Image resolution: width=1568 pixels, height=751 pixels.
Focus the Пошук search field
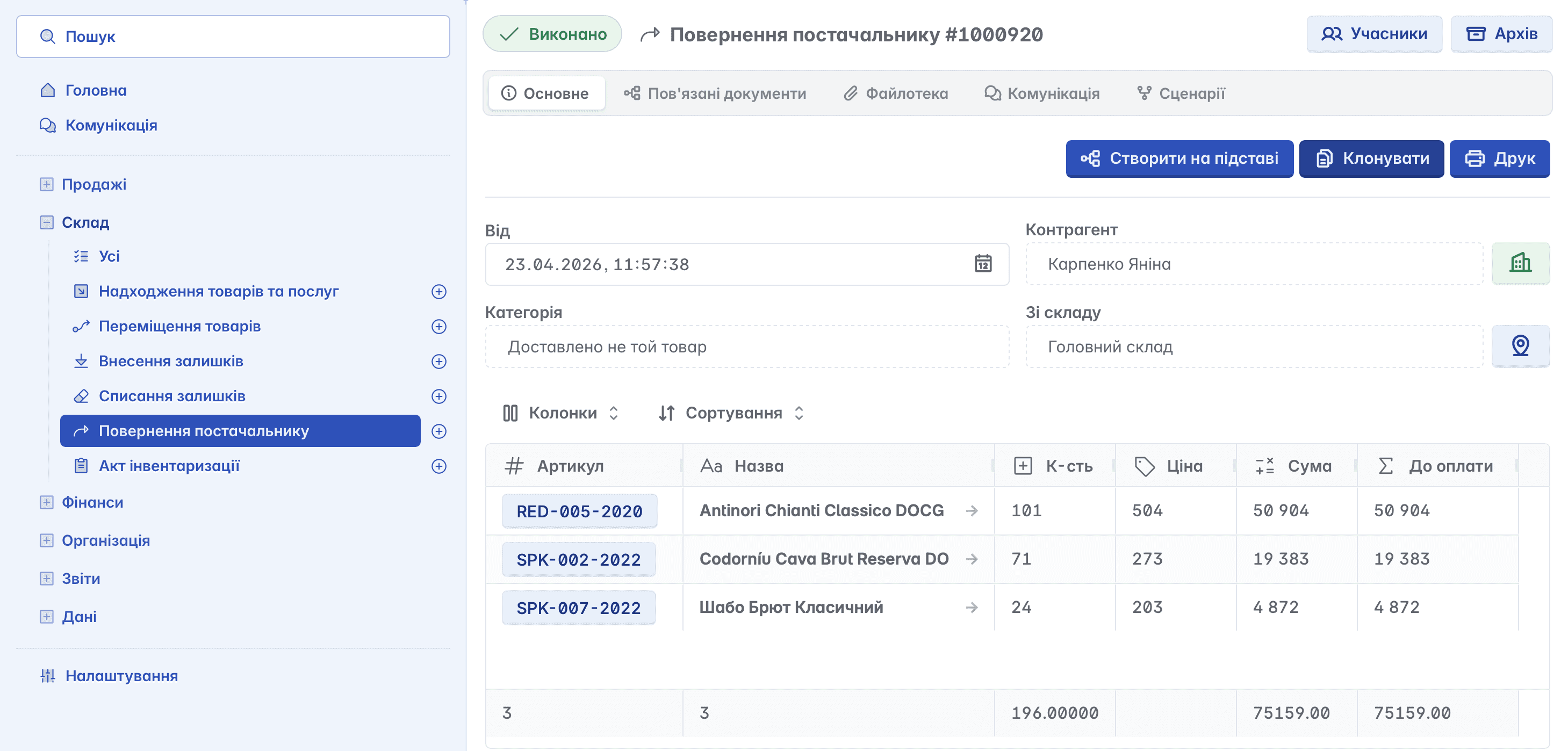233,37
